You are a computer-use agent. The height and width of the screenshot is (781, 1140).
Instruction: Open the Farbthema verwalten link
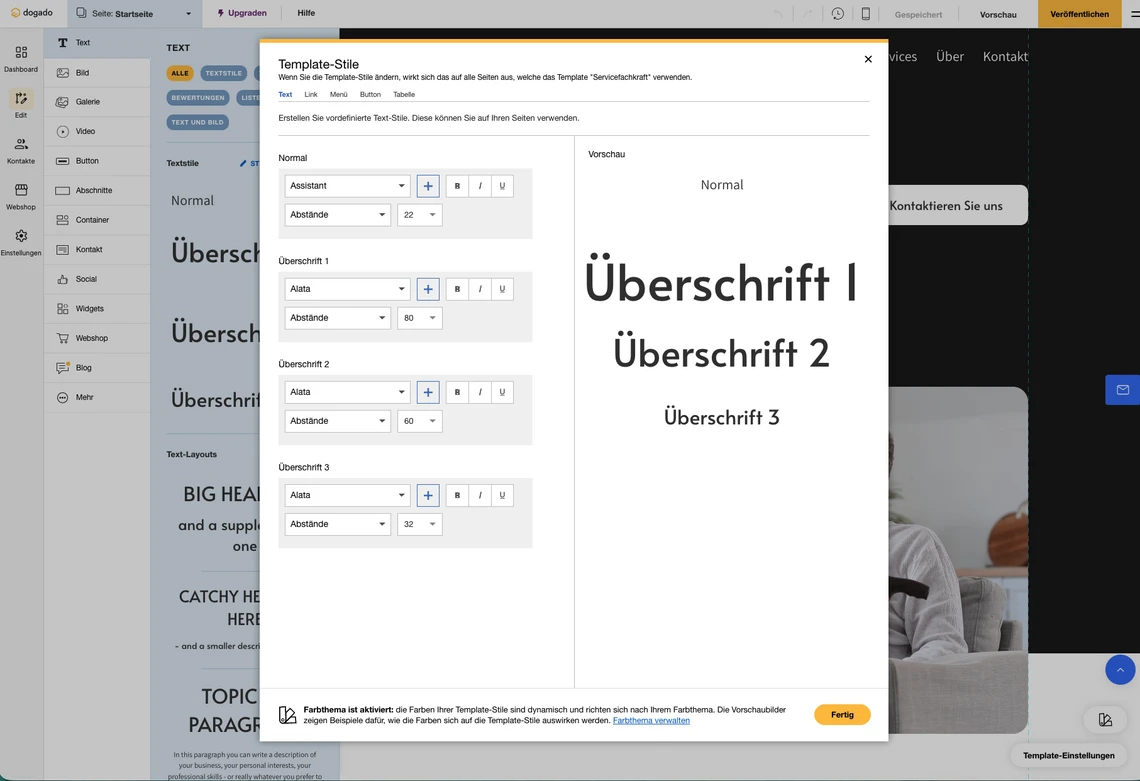tap(651, 719)
